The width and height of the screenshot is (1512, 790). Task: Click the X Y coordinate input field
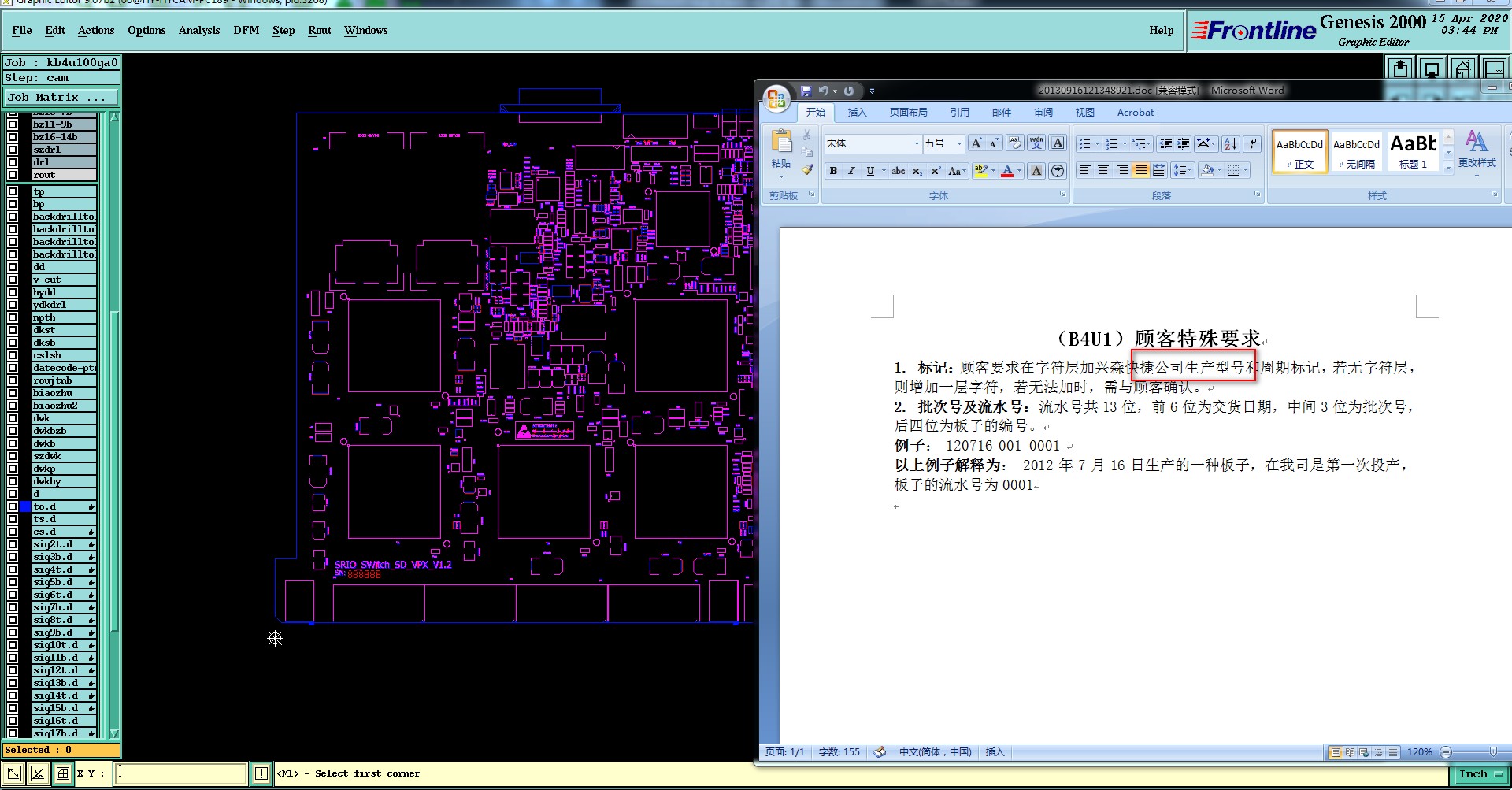tap(181, 773)
